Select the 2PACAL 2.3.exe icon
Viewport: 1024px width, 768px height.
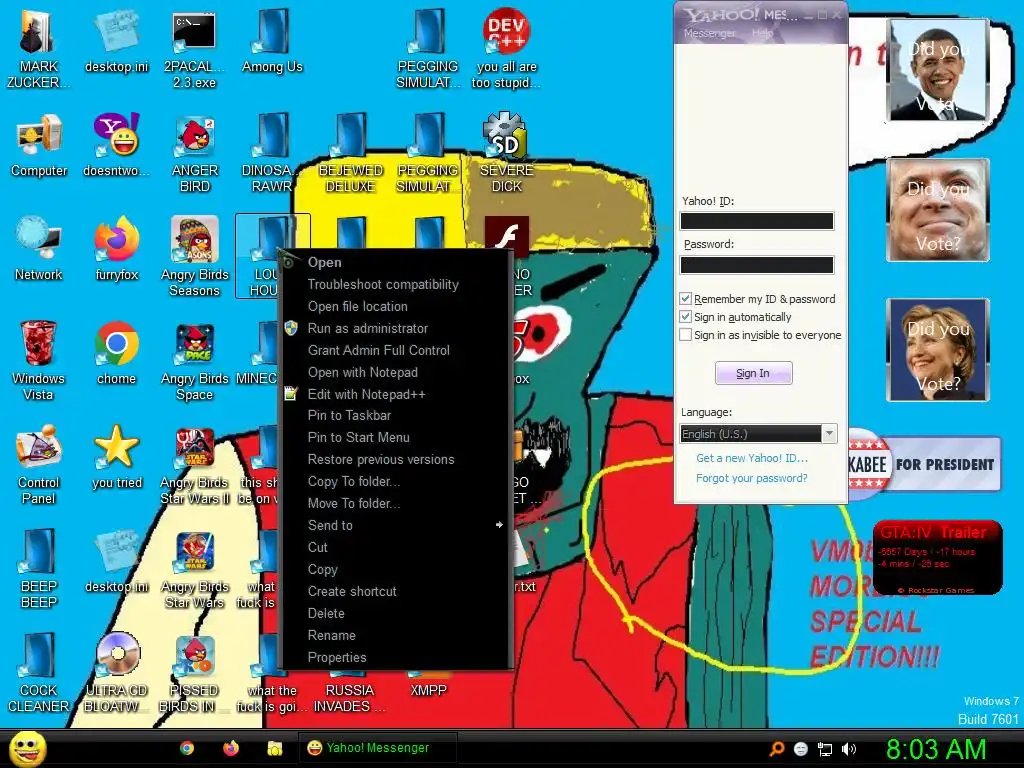pos(194,50)
